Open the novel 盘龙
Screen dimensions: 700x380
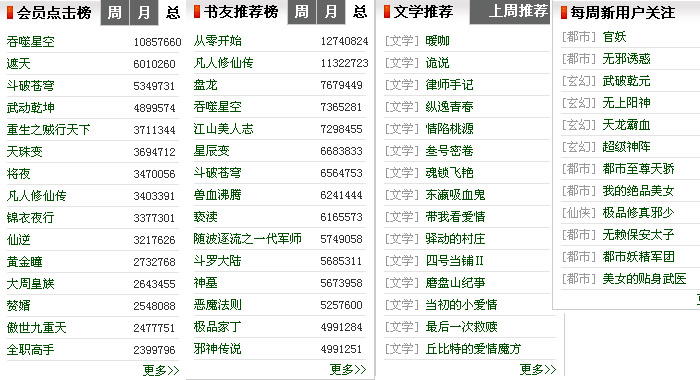pos(206,85)
